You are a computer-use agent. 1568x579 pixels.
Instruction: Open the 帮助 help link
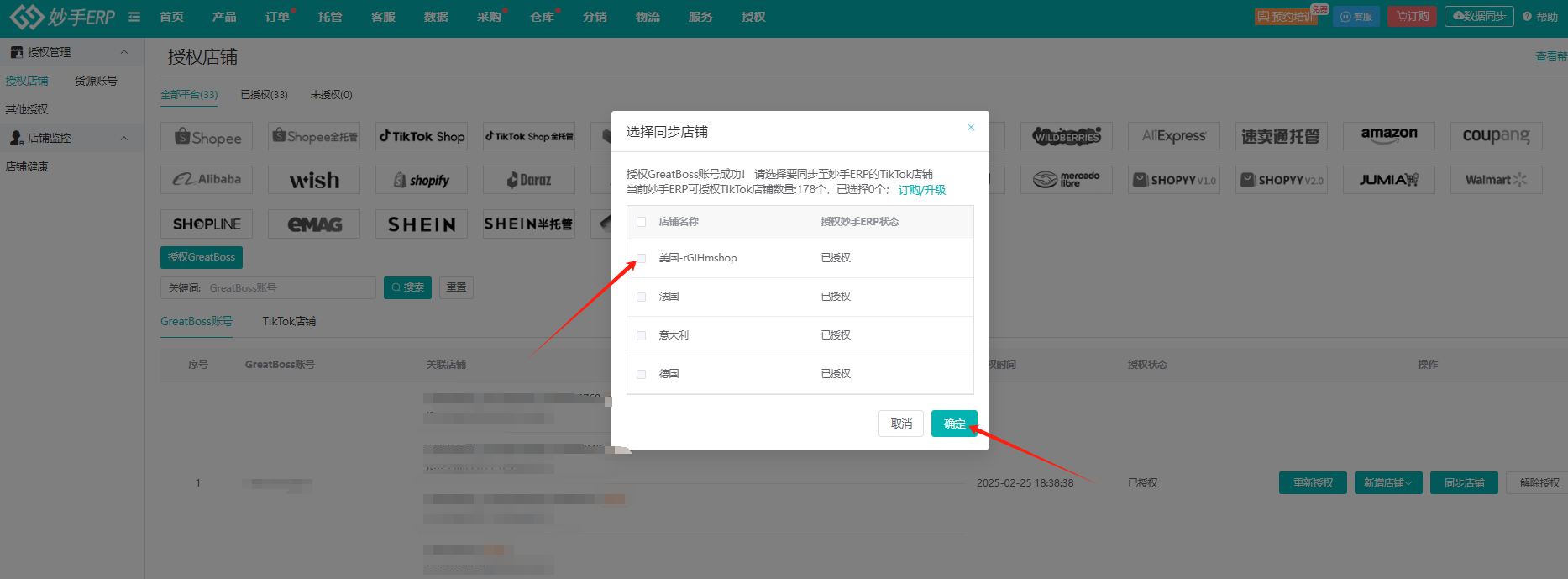(1540, 17)
